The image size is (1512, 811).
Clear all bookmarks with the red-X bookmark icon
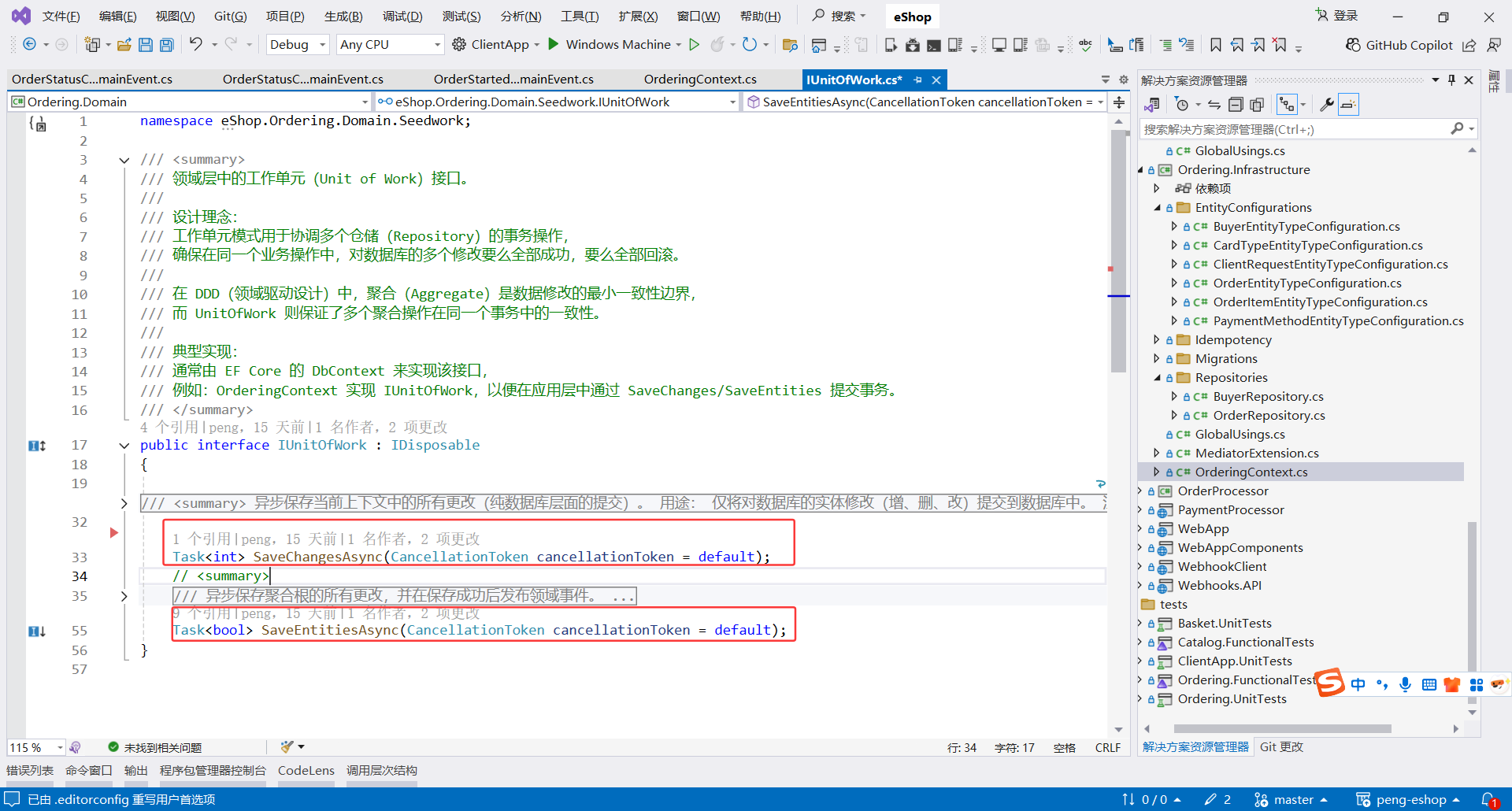click(x=1280, y=45)
